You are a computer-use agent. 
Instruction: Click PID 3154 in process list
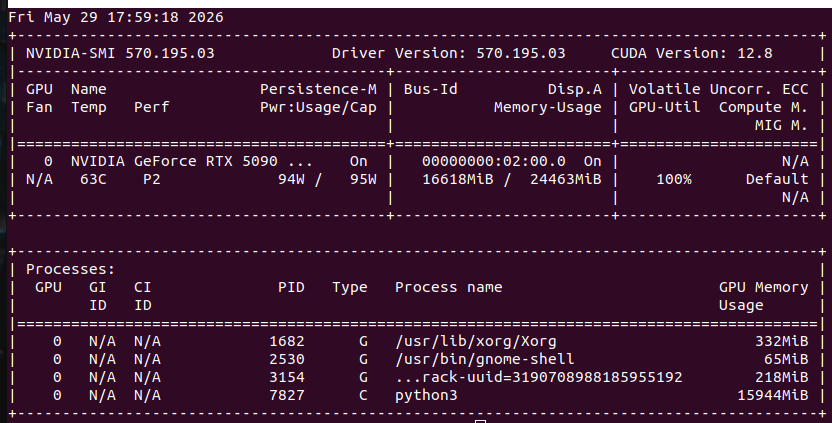[x=287, y=377]
